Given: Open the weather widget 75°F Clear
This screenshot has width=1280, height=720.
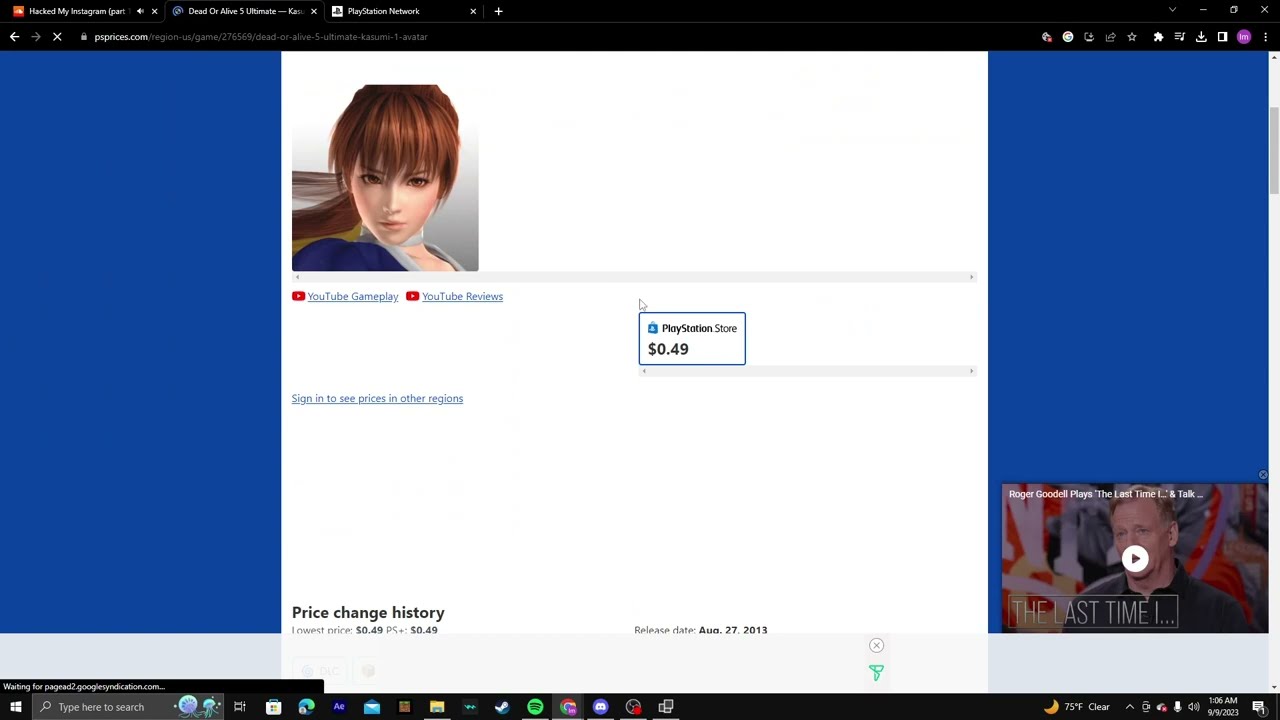Looking at the screenshot, I should coord(1076,707).
